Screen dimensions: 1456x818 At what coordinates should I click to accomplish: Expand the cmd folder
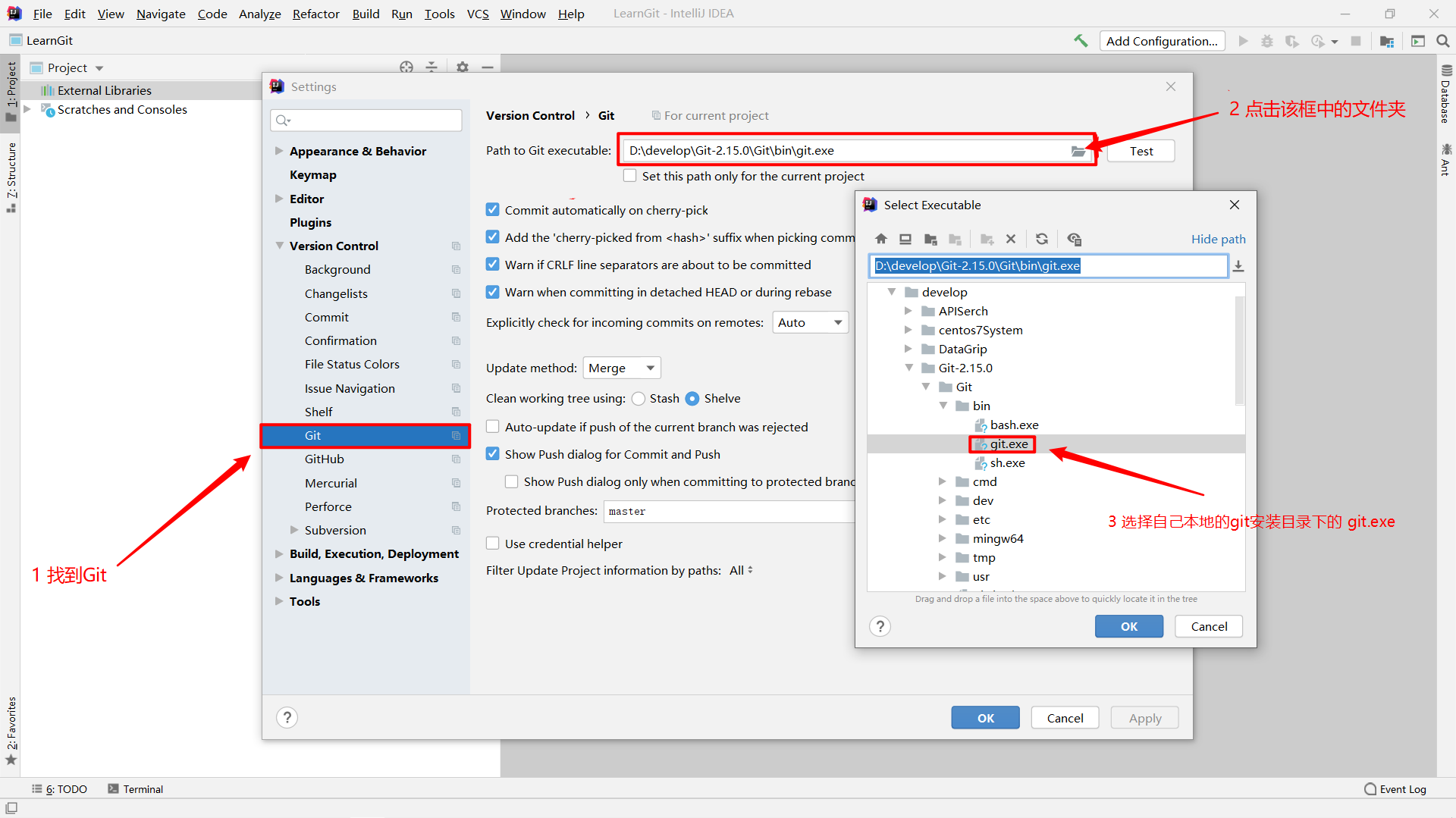point(943,481)
